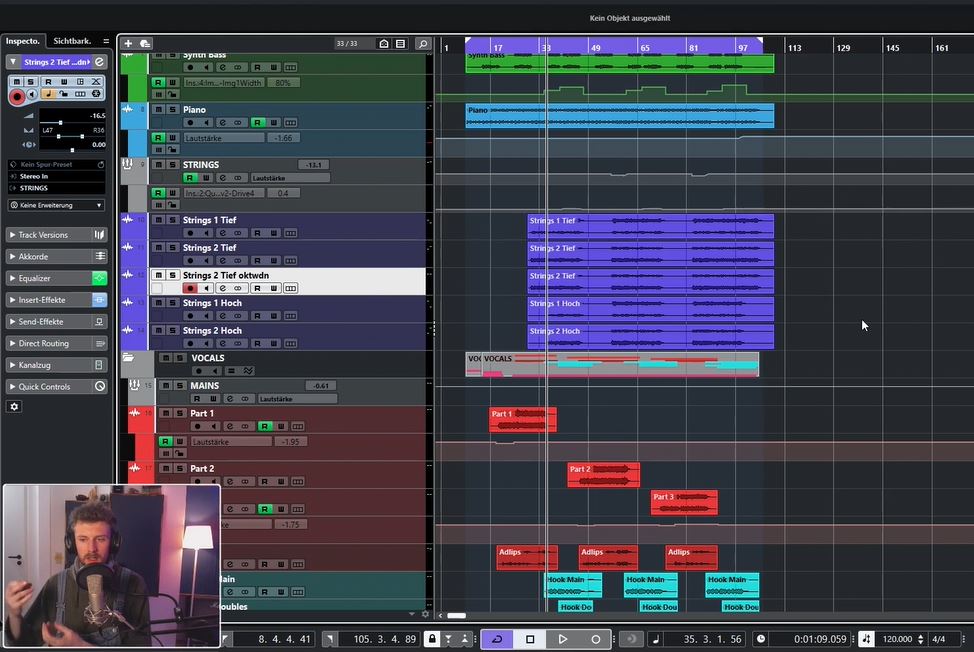Click the tempo 120.000 field
Image resolution: width=974 pixels, height=652 pixels.
898,639
